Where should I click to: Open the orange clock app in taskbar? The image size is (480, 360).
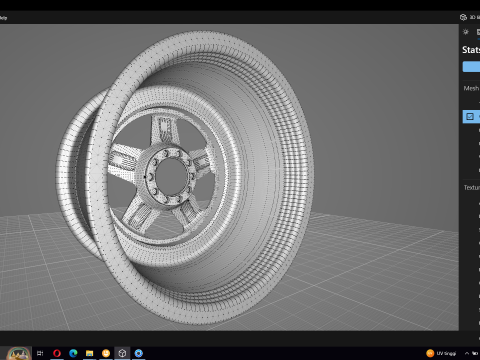click(x=106, y=353)
